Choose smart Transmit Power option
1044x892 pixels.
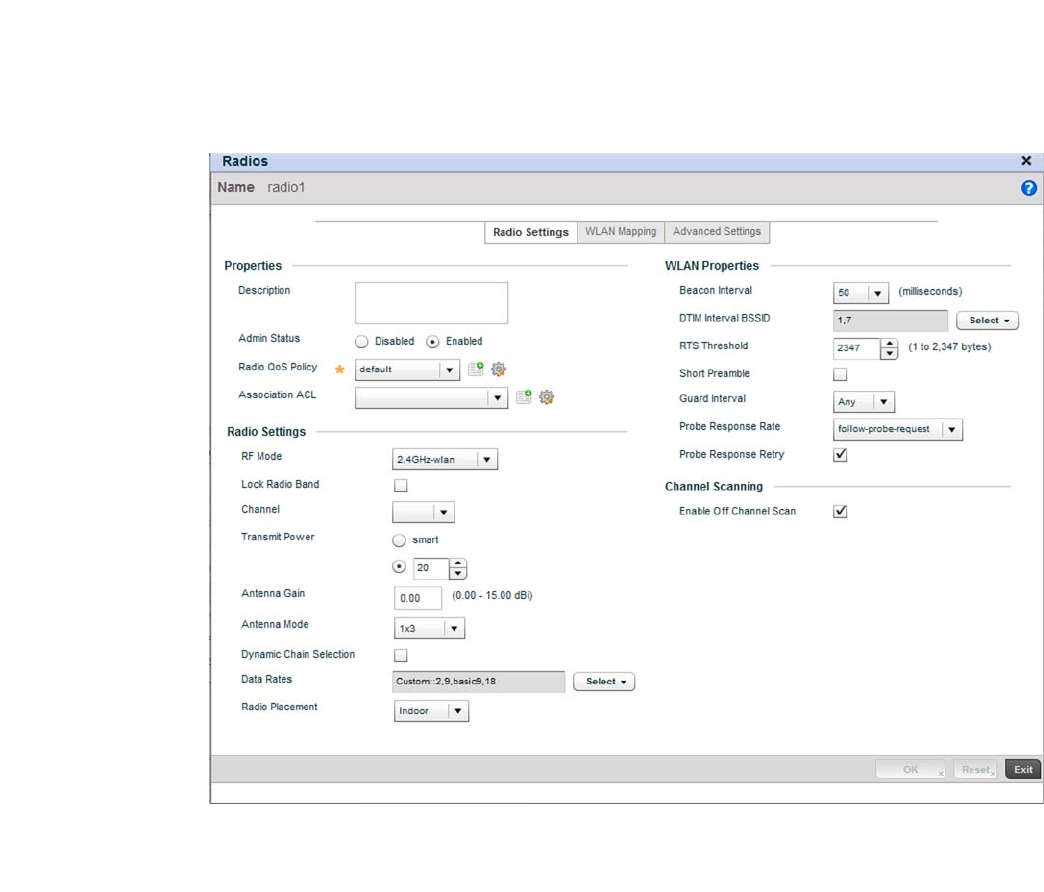pyautogui.click(x=399, y=540)
